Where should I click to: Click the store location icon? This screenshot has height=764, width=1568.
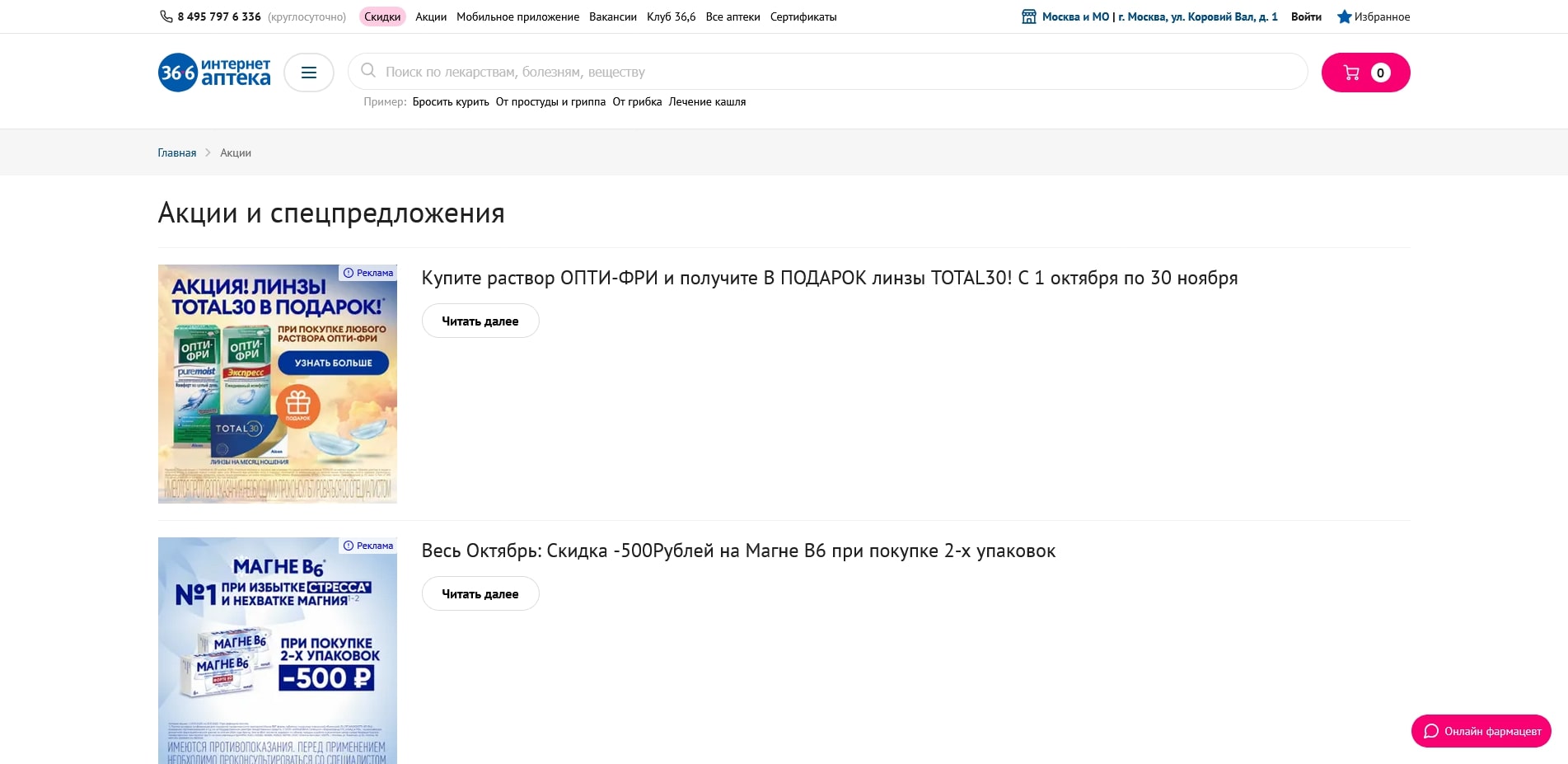click(1029, 16)
